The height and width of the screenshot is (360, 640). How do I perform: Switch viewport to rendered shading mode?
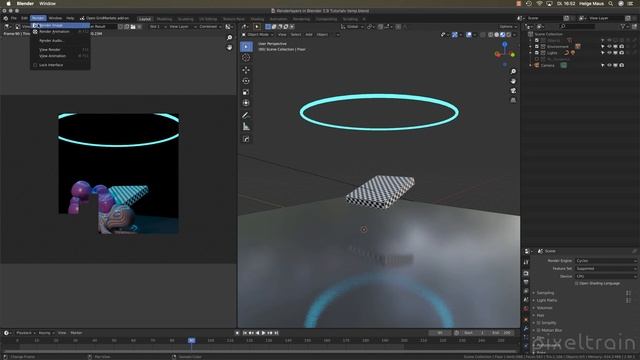click(509, 35)
